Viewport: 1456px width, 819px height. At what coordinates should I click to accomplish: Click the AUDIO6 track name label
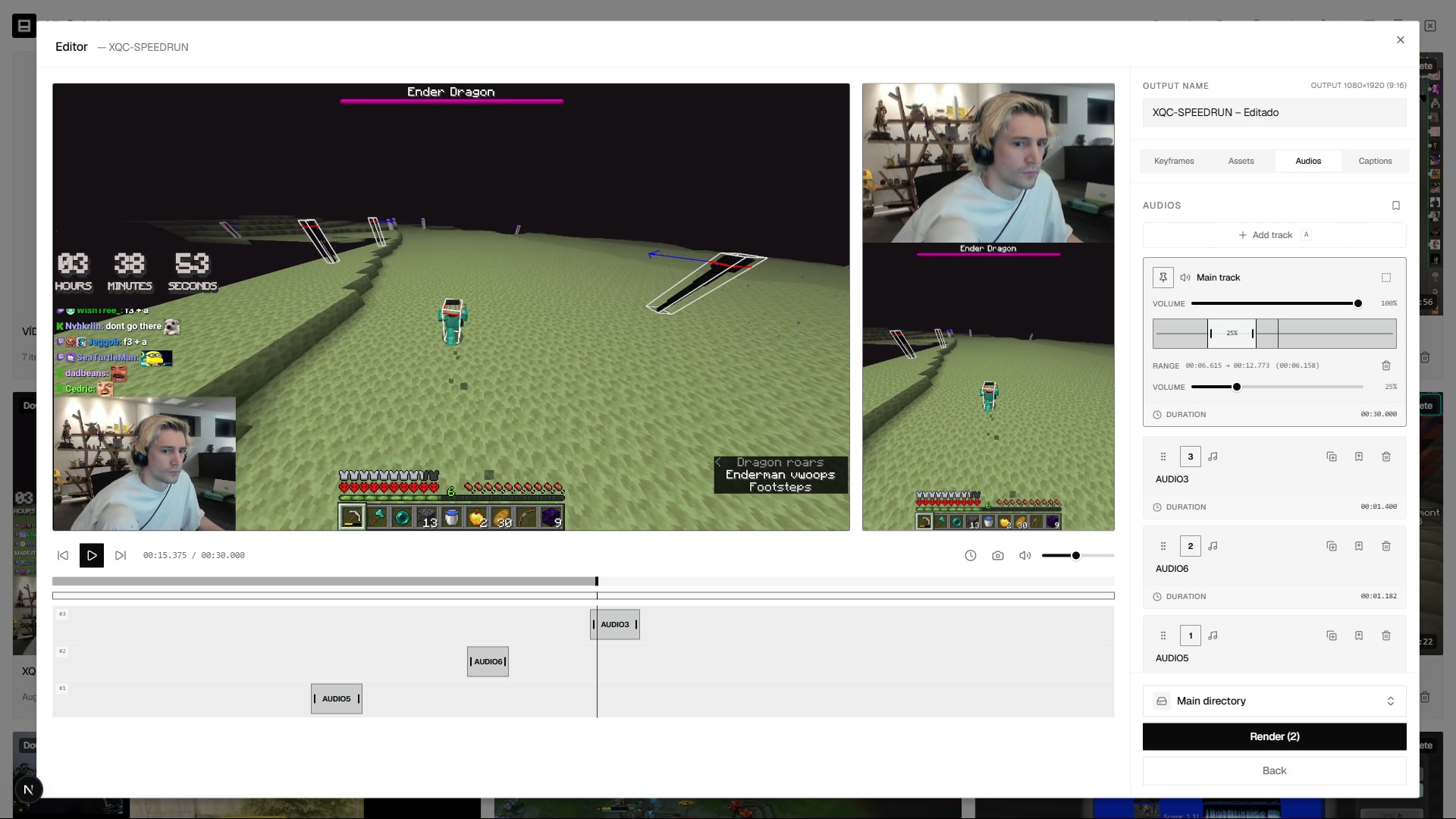point(1172,570)
